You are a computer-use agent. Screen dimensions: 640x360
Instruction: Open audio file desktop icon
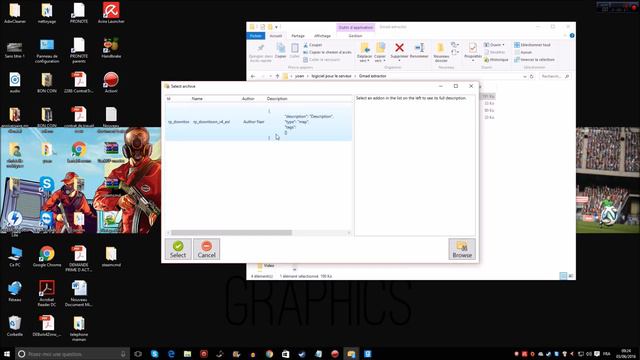[x=15, y=82]
